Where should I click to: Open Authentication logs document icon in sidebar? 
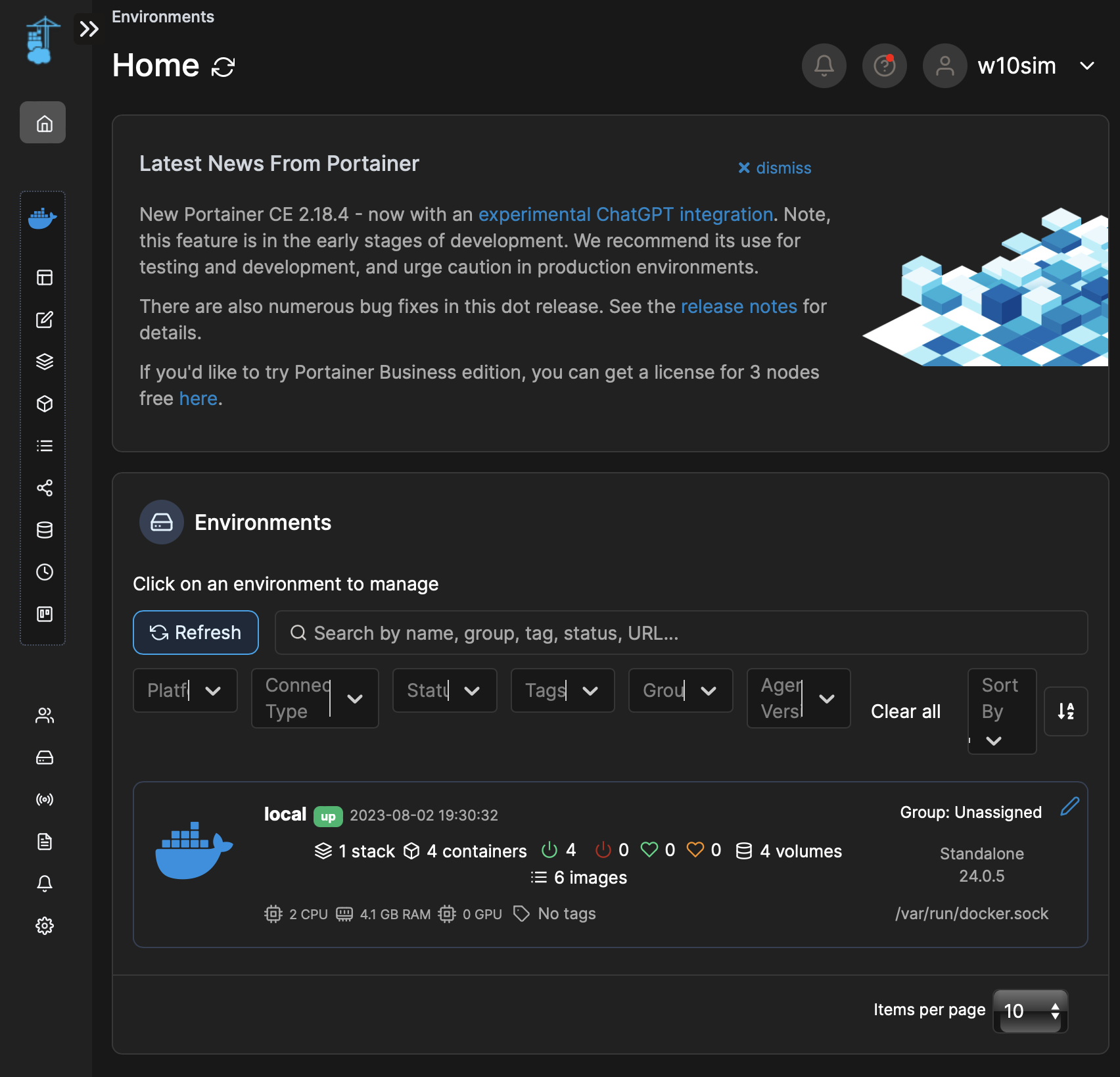44,842
